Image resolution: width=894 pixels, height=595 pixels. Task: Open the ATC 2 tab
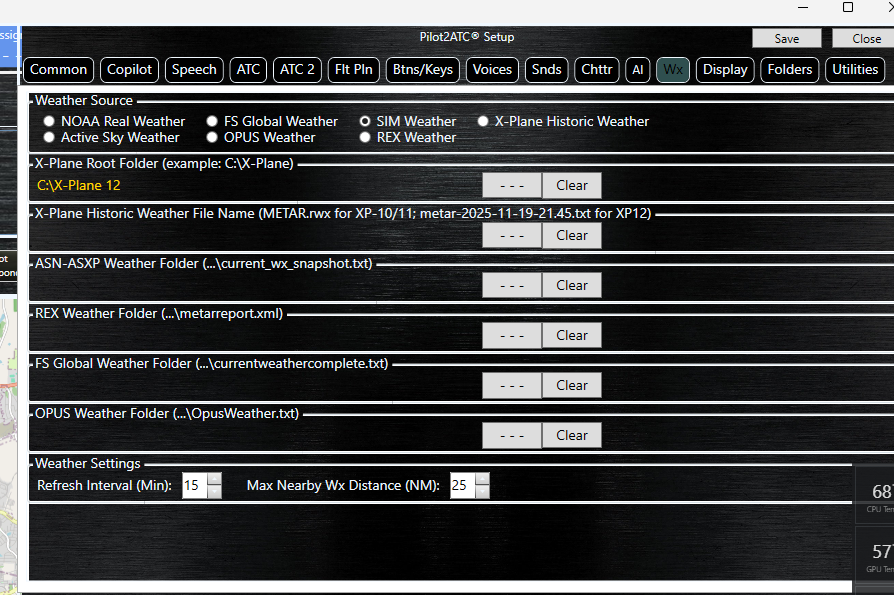click(x=297, y=70)
